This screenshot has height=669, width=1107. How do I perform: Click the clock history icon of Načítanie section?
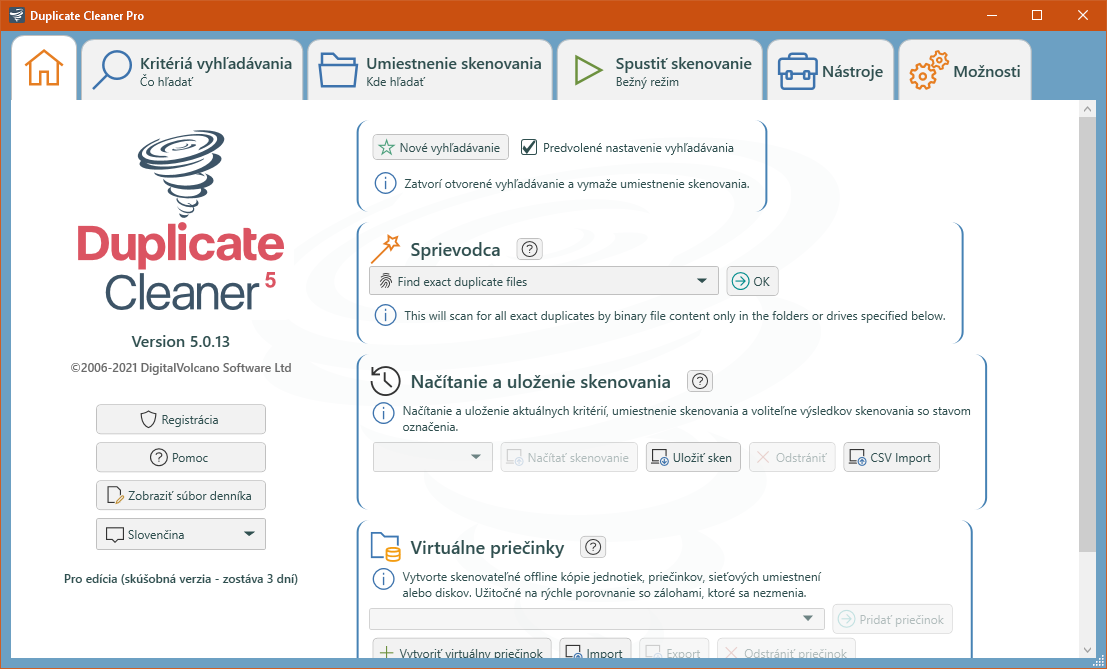pos(385,381)
